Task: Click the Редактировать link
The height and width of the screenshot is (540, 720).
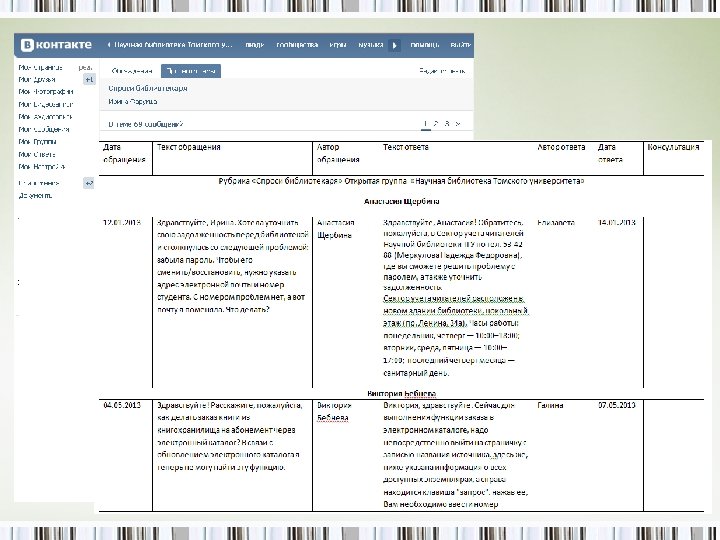Action: [x=442, y=71]
